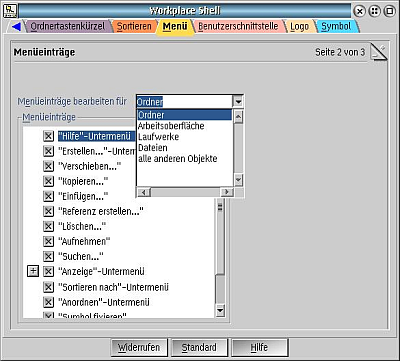Select the Menü tab
This screenshot has width=400, height=361.
point(175,26)
